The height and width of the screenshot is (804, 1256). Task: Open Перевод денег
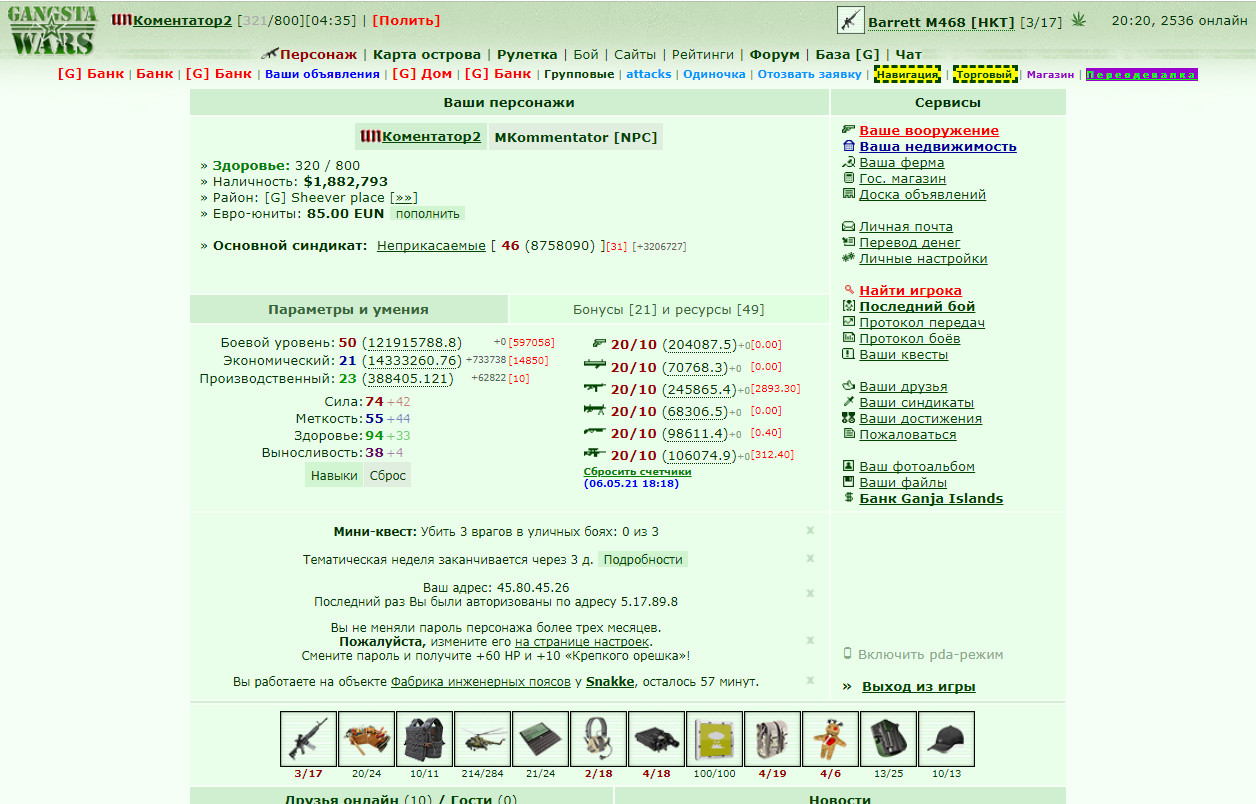(x=910, y=243)
